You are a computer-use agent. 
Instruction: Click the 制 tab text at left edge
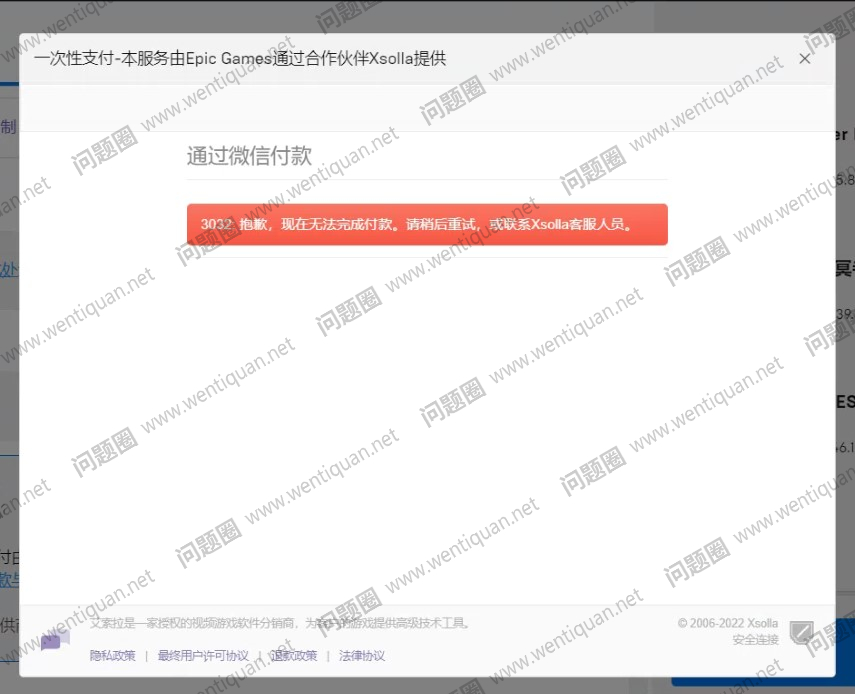pos(9,127)
